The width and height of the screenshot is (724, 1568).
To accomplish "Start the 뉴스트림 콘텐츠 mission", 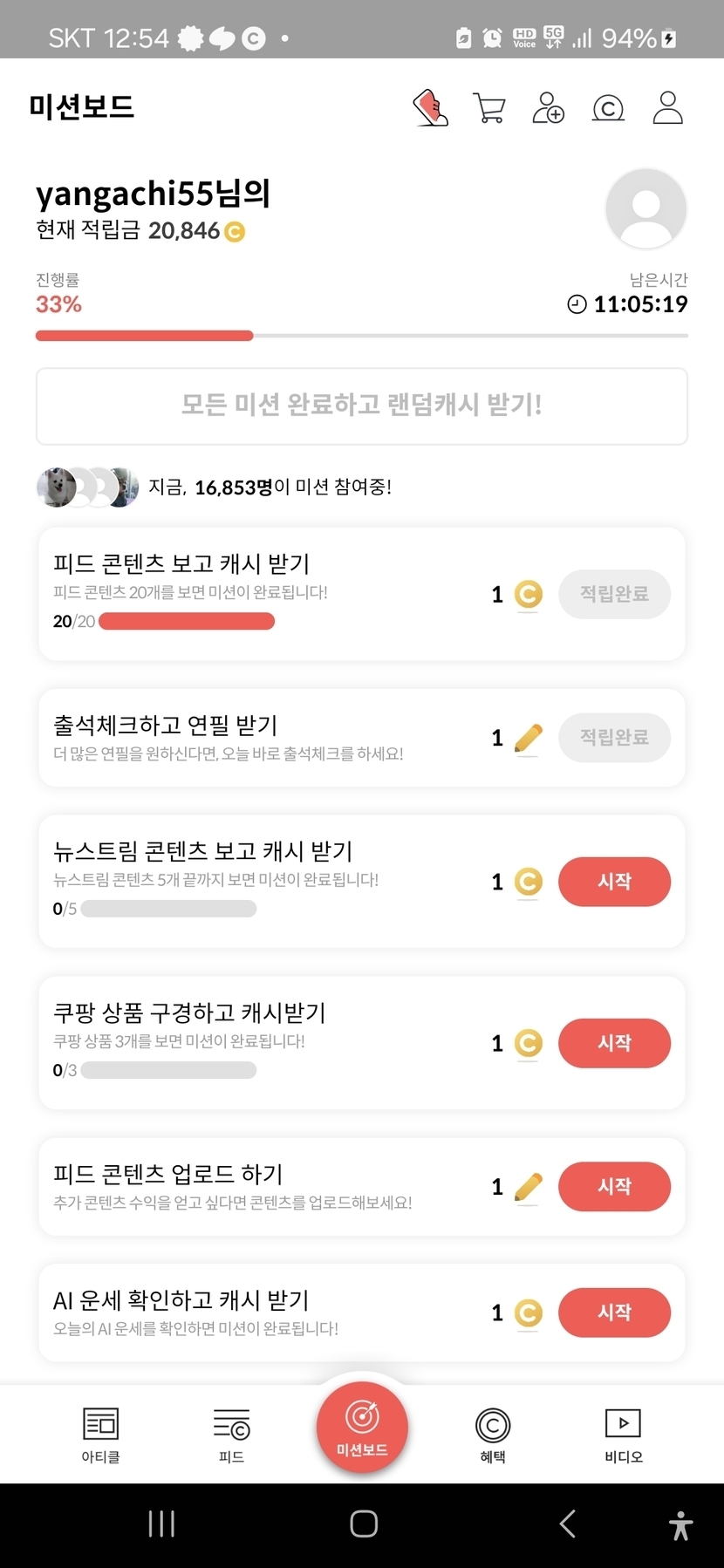I will [614, 882].
